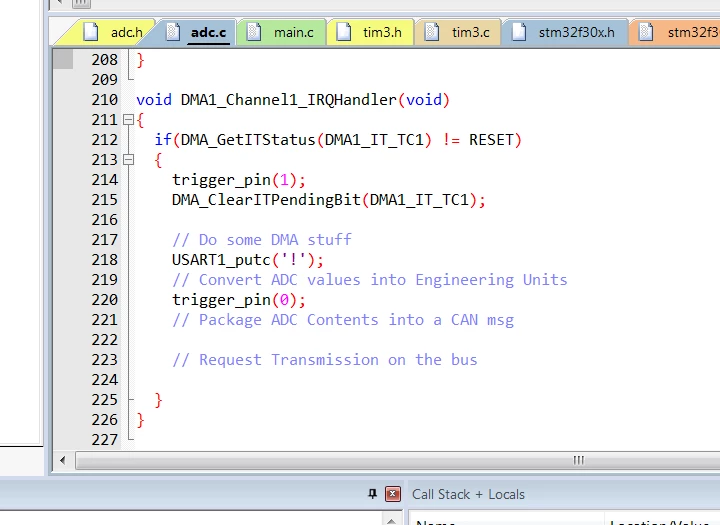This screenshot has height=525, width=720.
Task: Open the main.c tab
Action: (x=281, y=32)
